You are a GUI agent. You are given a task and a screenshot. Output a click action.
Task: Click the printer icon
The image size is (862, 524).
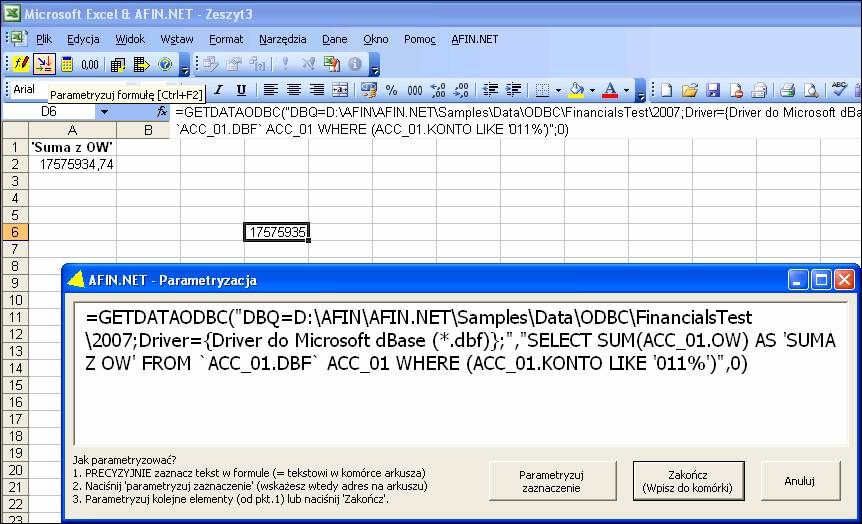[788, 90]
